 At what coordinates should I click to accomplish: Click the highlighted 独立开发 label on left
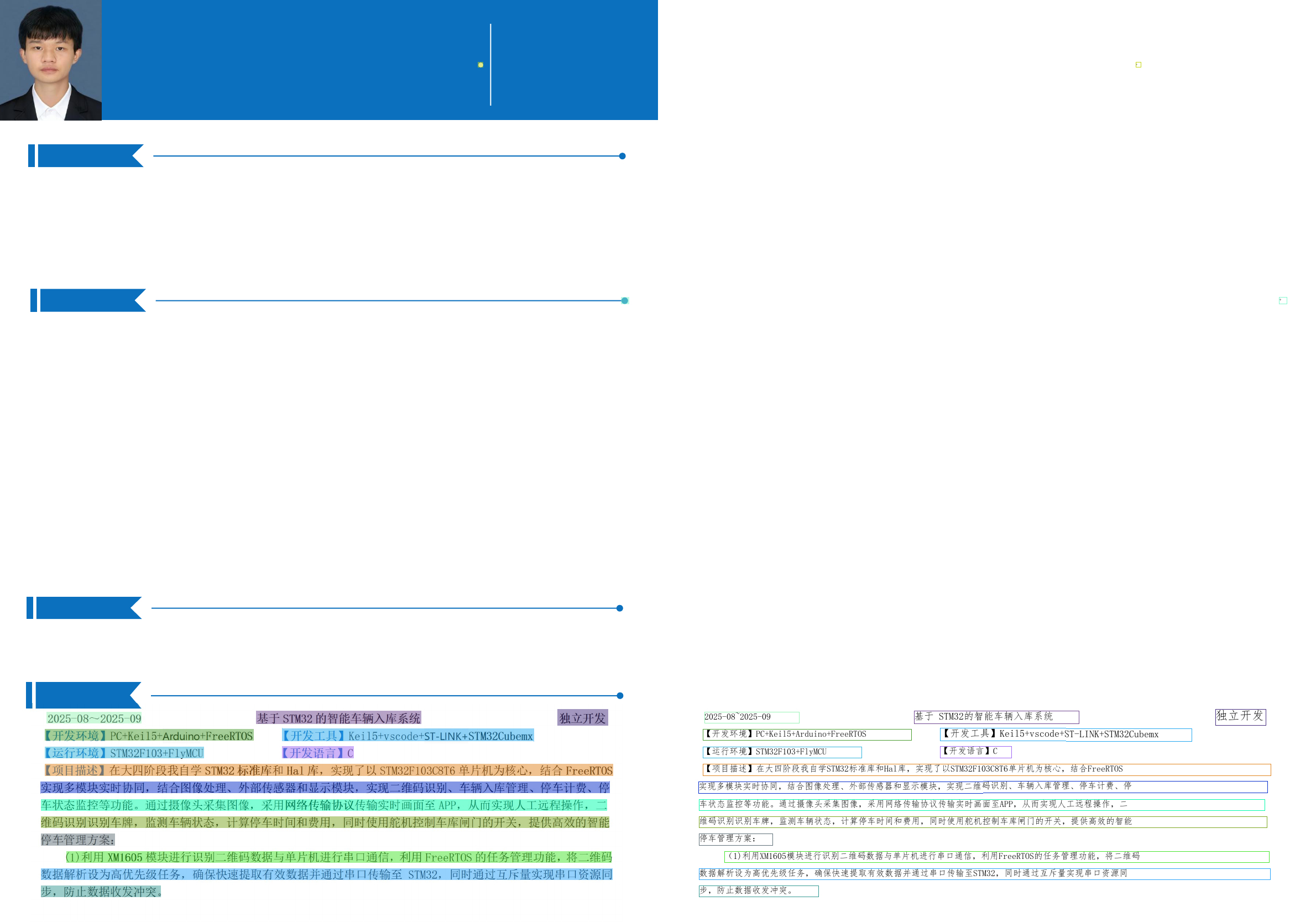click(582, 718)
